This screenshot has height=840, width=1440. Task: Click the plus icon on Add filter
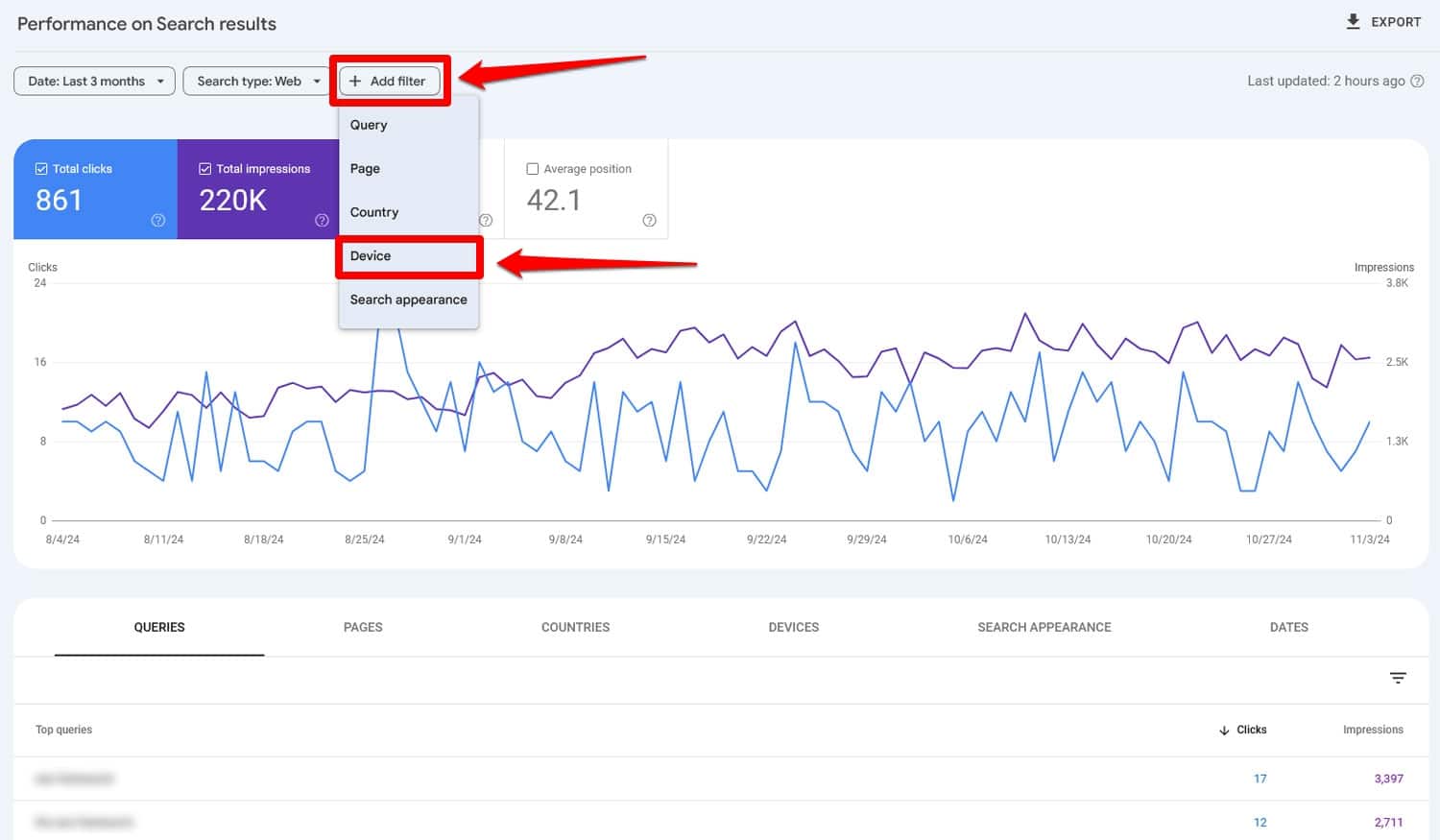(x=356, y=81)
